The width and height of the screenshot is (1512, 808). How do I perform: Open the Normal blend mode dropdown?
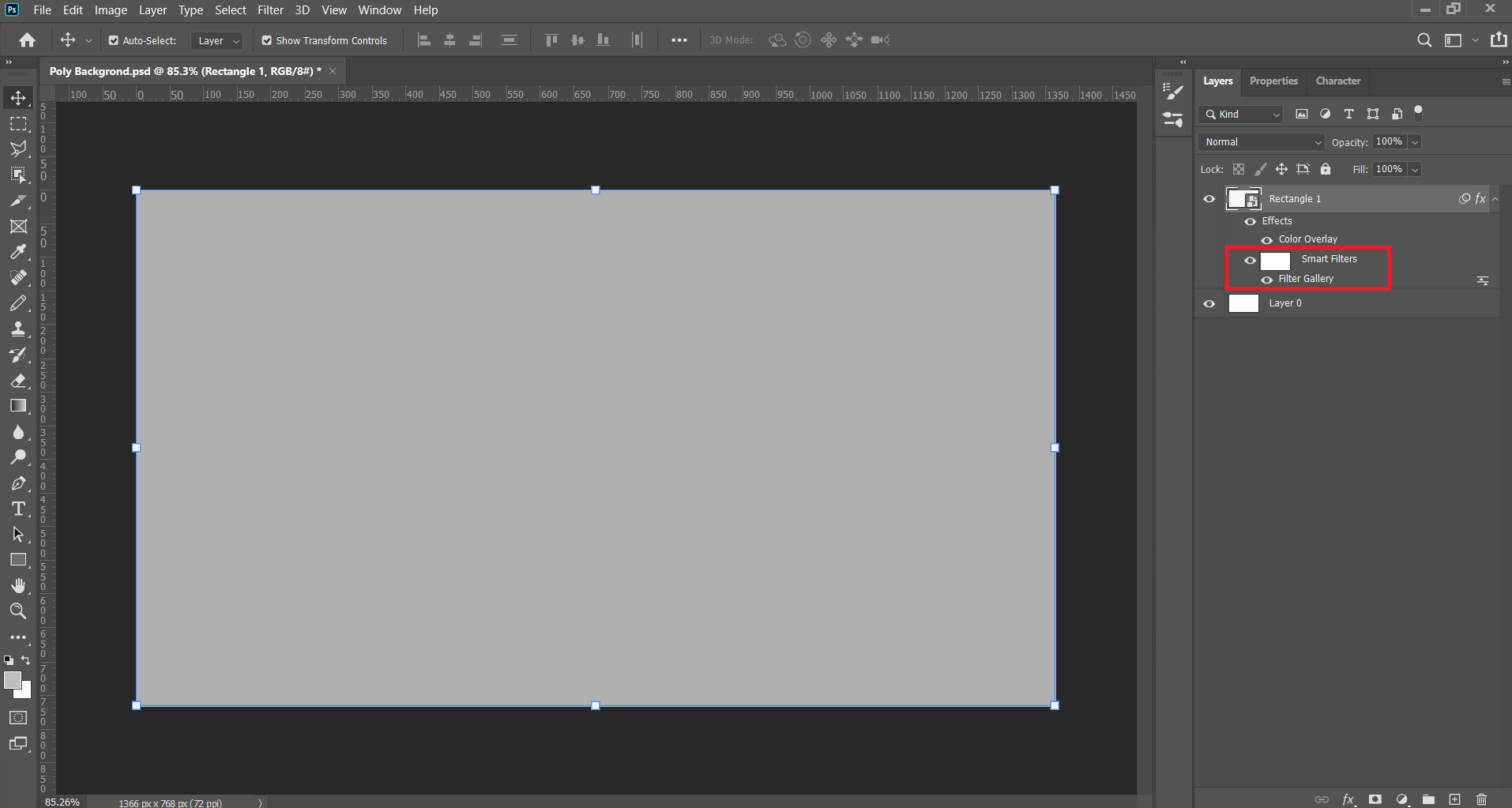[1261, 142]
